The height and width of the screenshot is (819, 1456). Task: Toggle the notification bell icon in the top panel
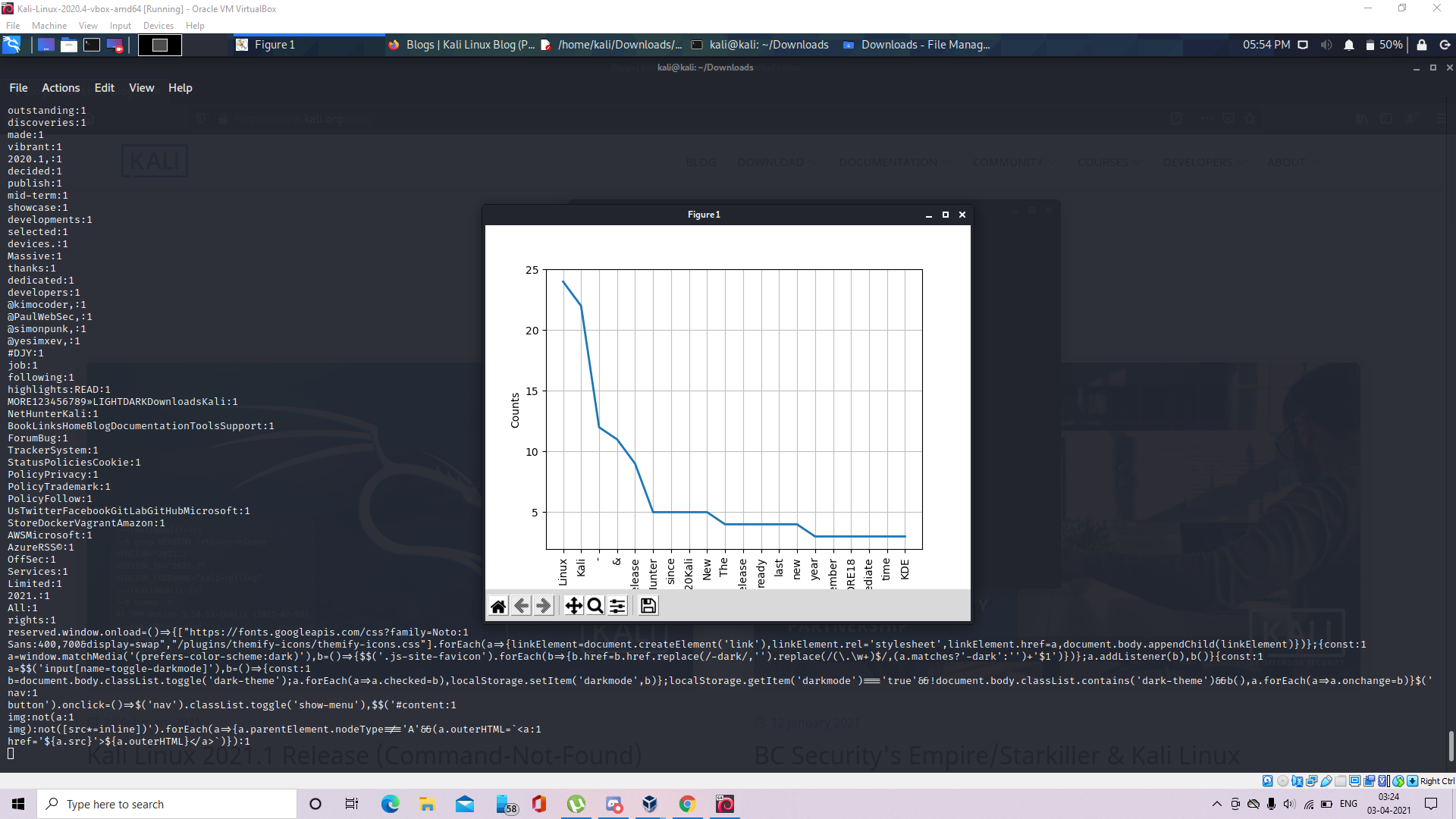(x=1348, y=45)
